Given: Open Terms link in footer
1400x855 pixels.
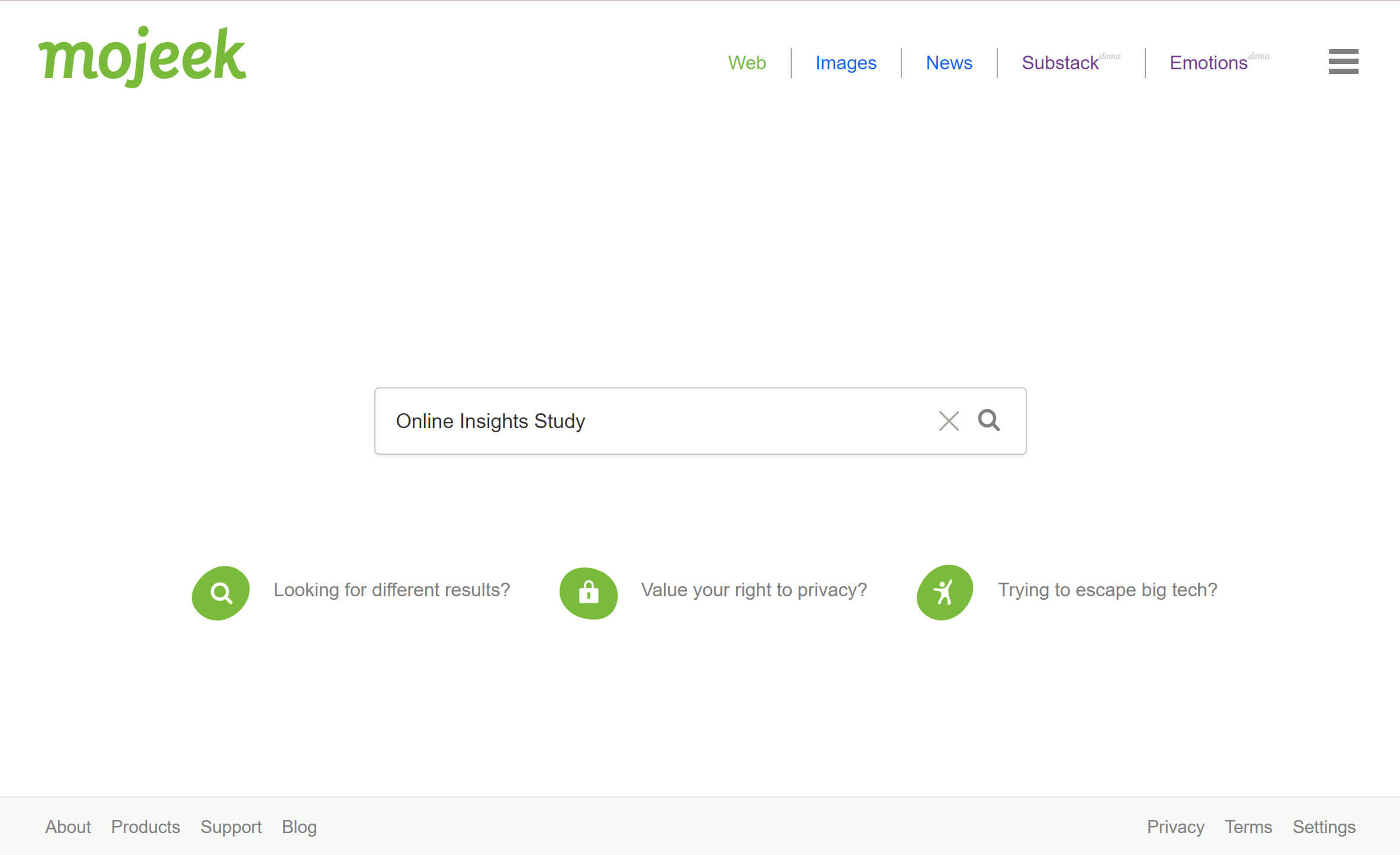Looking at the screenshot, I should [x=1248, y=827].
